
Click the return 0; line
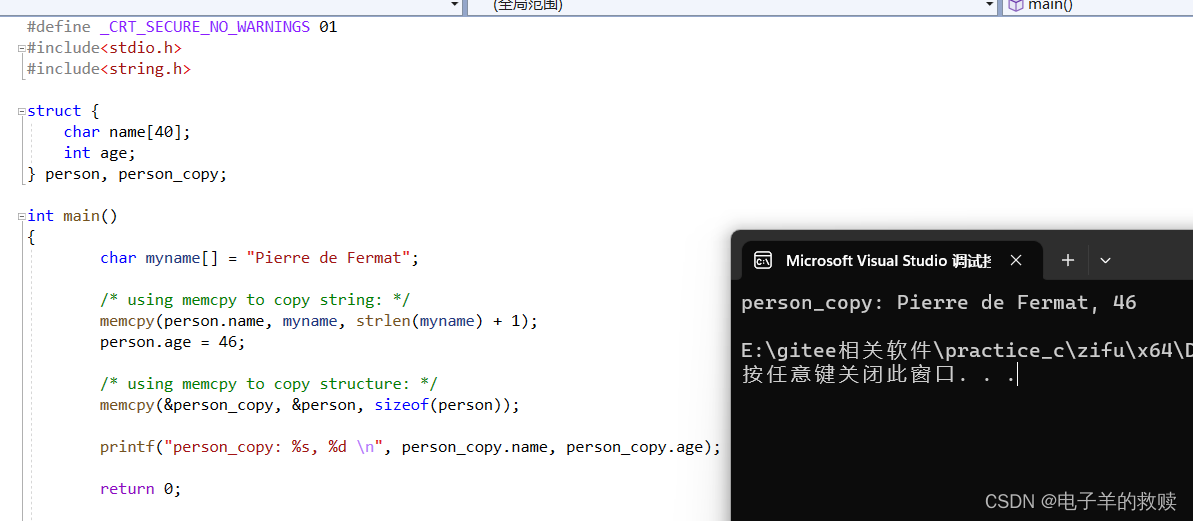click(141, 489)
